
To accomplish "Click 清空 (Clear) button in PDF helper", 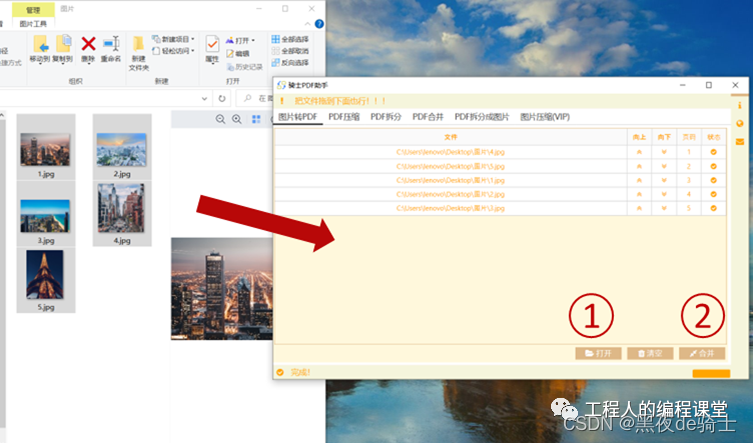I will click(x=650, y=353).
